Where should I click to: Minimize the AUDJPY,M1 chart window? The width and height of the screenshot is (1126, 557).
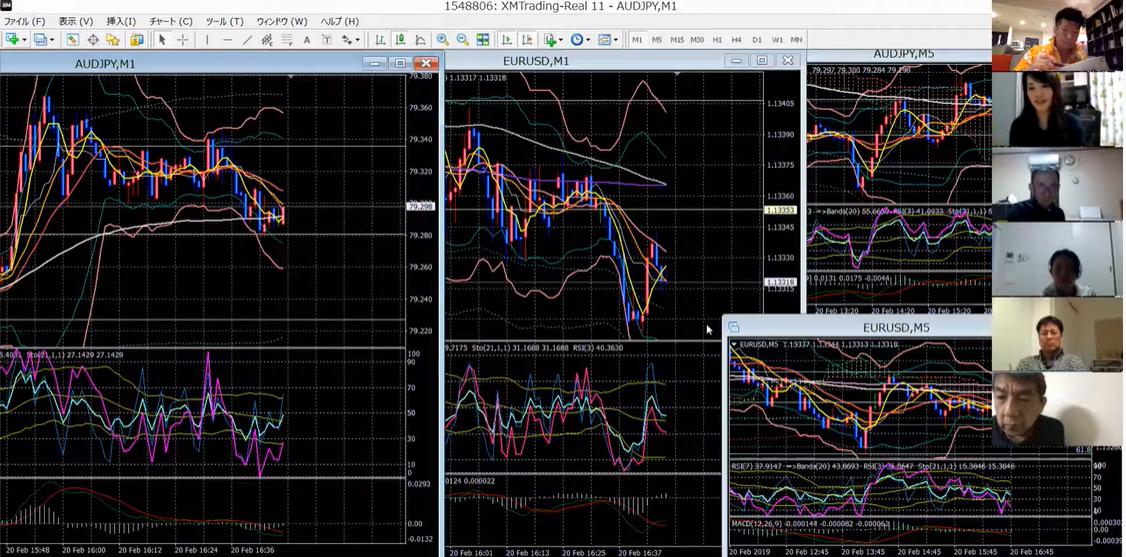click(374, 63)
